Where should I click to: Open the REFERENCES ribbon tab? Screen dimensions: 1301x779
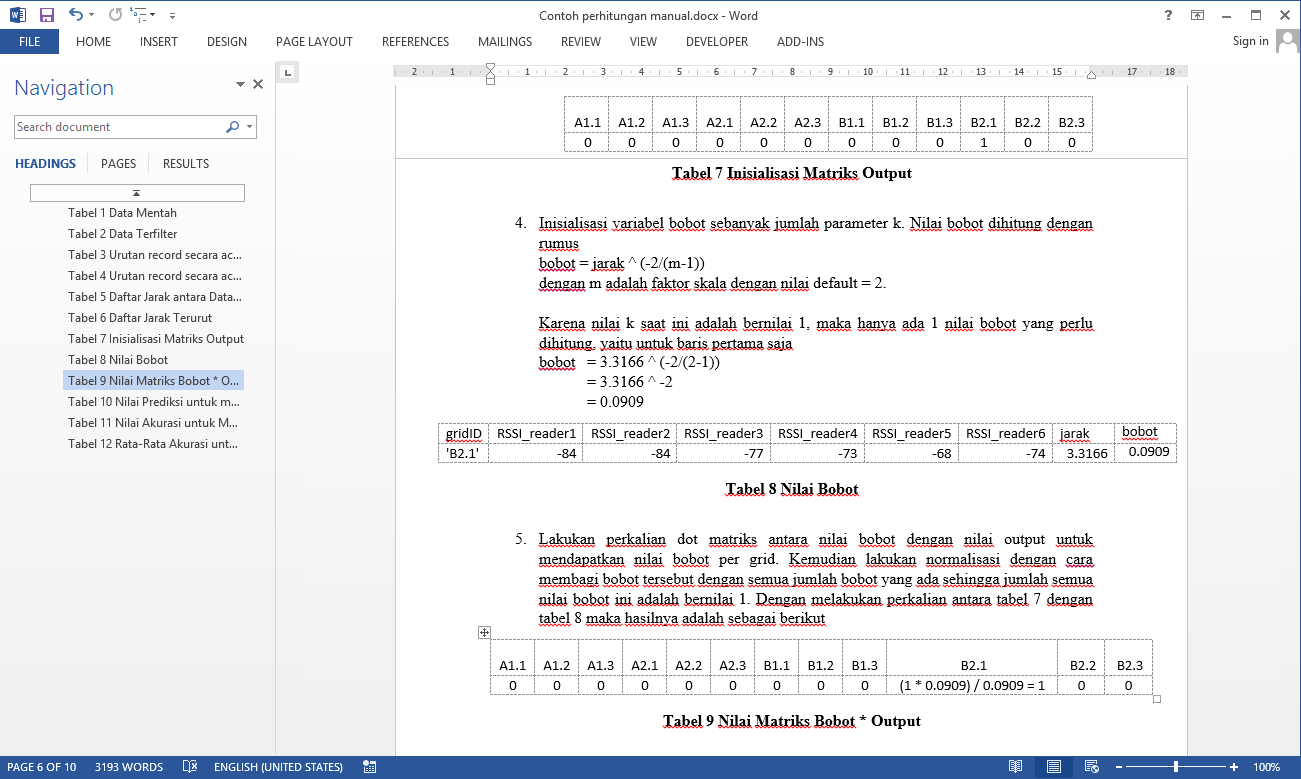pyautogui.click(x=415, y=42)
